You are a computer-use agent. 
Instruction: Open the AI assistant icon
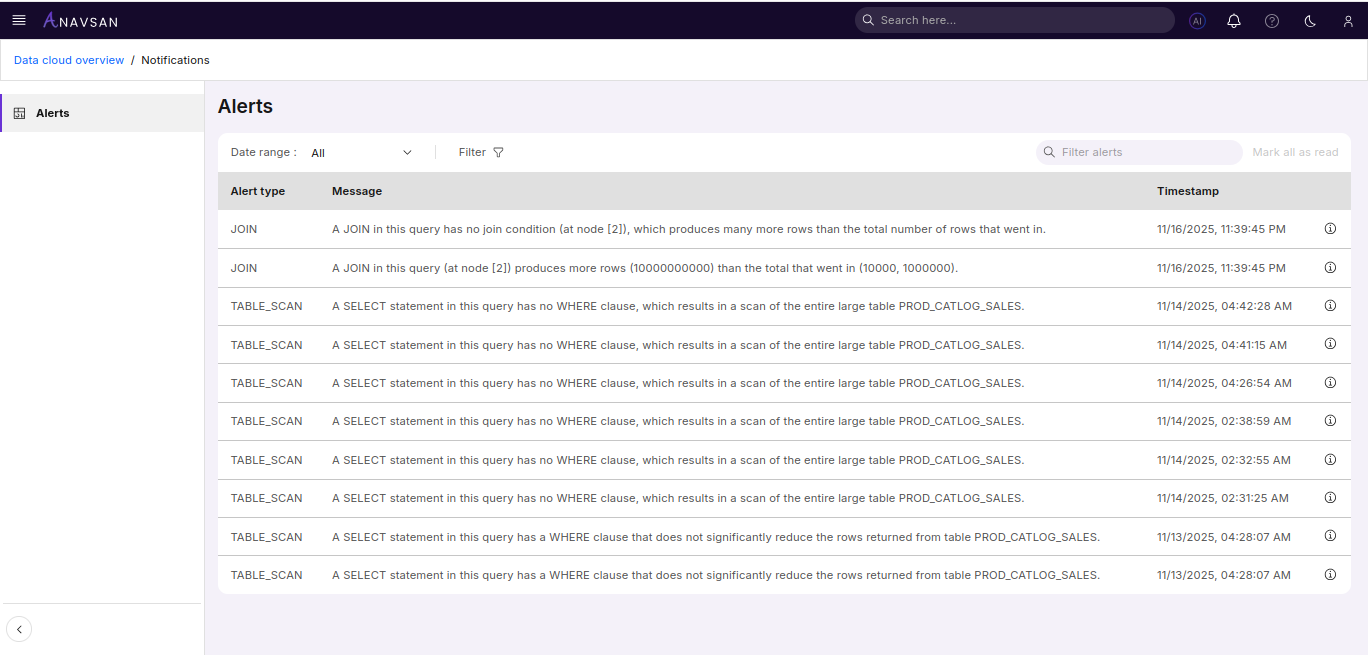tap(1197, 20)
